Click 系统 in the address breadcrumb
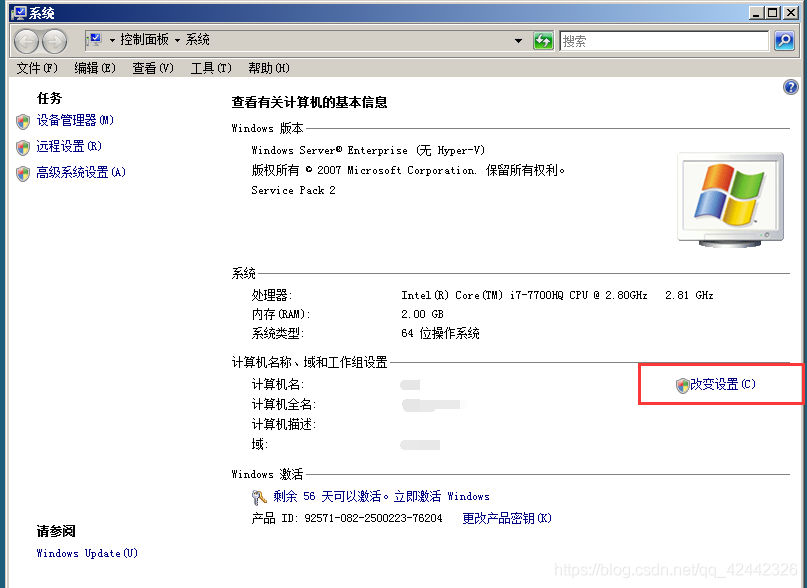 click(198, 40)
